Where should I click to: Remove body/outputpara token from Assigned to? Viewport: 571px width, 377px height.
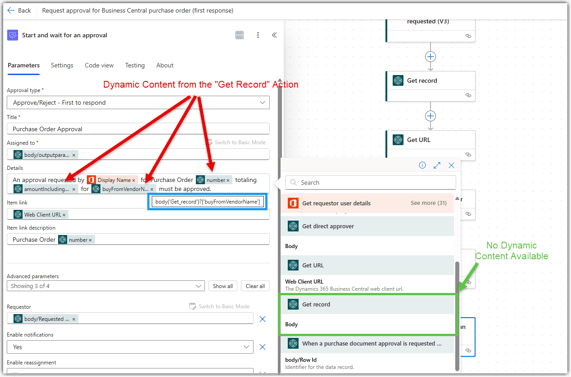(74, 155)
